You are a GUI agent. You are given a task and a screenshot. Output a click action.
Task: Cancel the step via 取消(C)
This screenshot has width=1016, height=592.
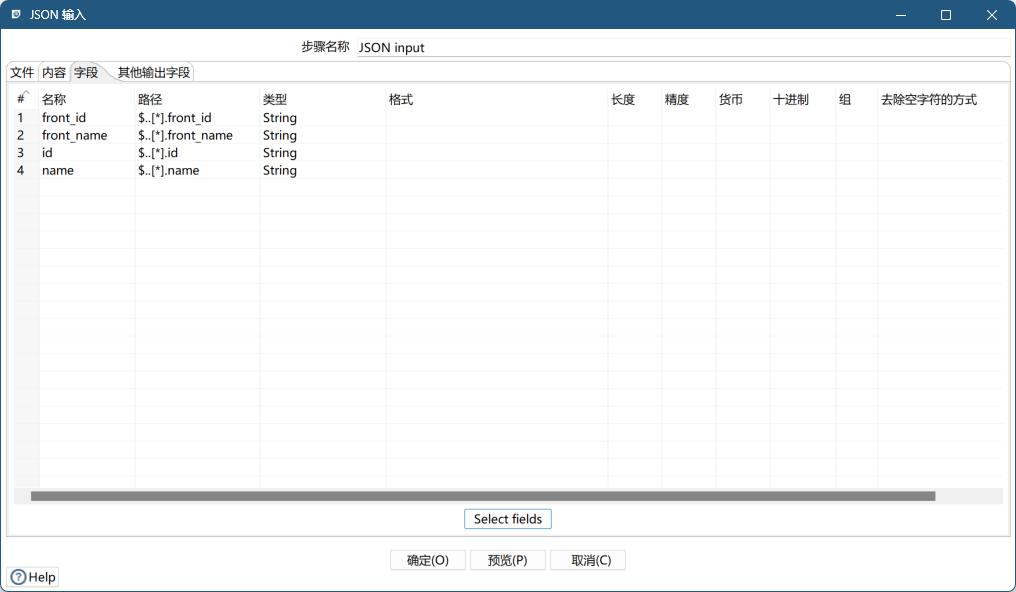[x=588, y=560]
